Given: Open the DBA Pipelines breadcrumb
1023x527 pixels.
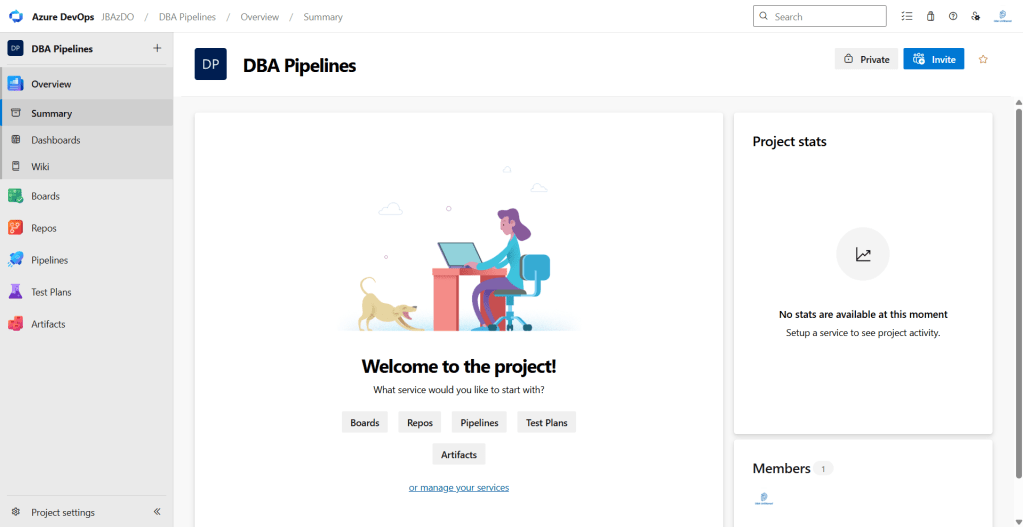Looking at the screenshot, I should tap(187, 17).
